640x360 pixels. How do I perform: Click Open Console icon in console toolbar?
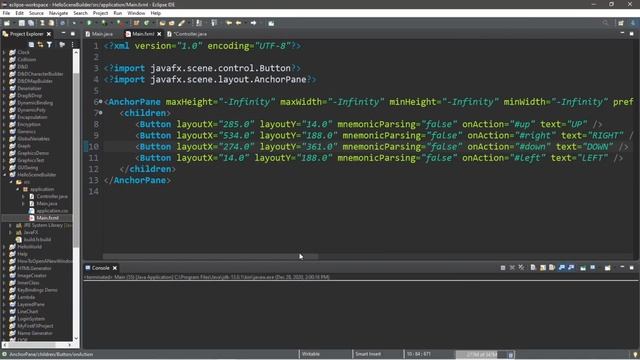[607, 268]
